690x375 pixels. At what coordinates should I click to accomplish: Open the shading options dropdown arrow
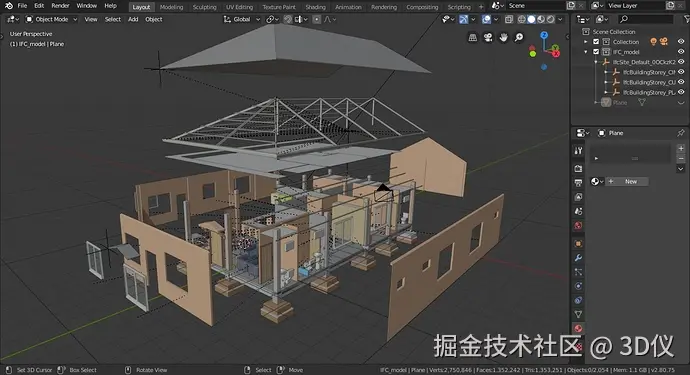[x=560, y=19]
